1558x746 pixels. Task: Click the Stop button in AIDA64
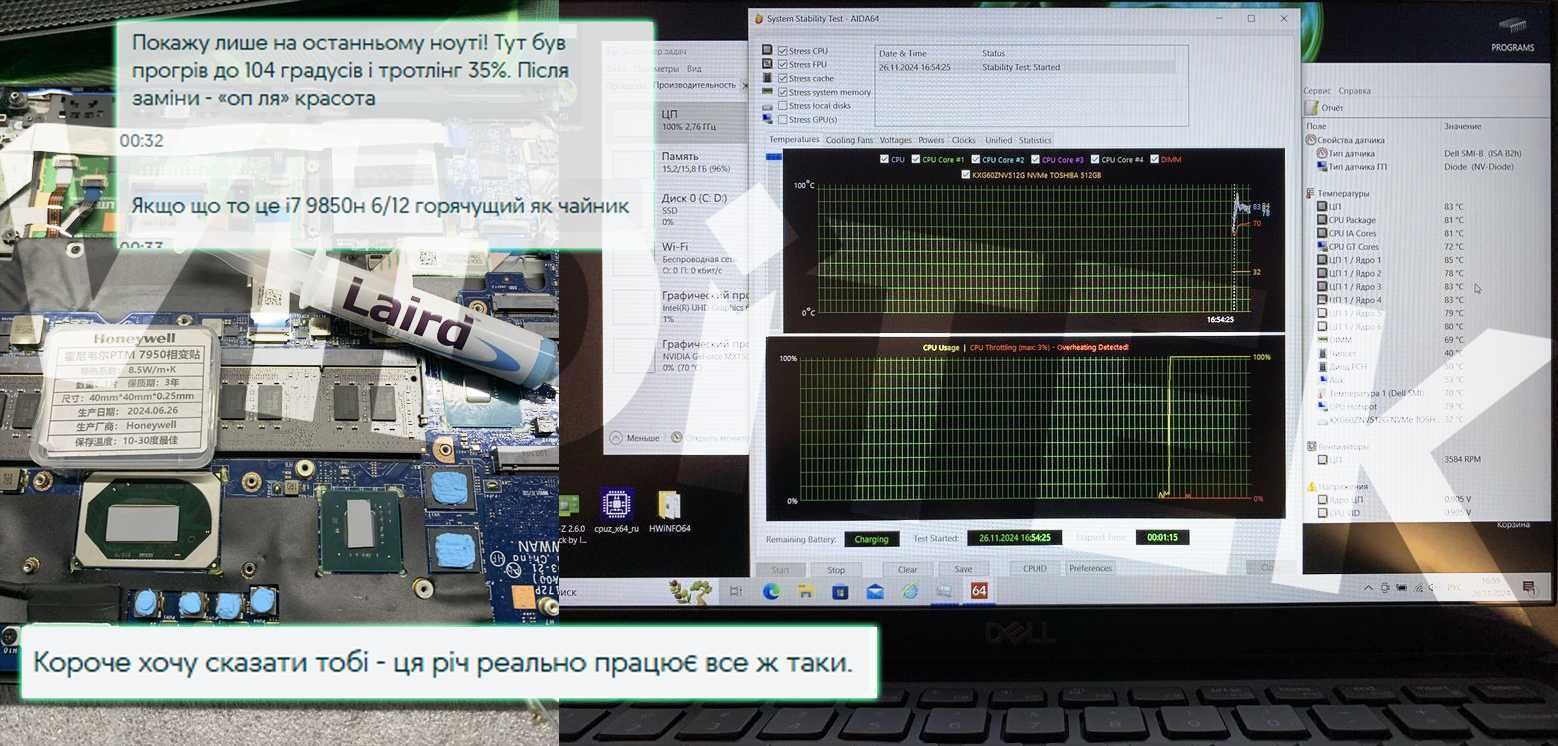click(x=836, y=569)
